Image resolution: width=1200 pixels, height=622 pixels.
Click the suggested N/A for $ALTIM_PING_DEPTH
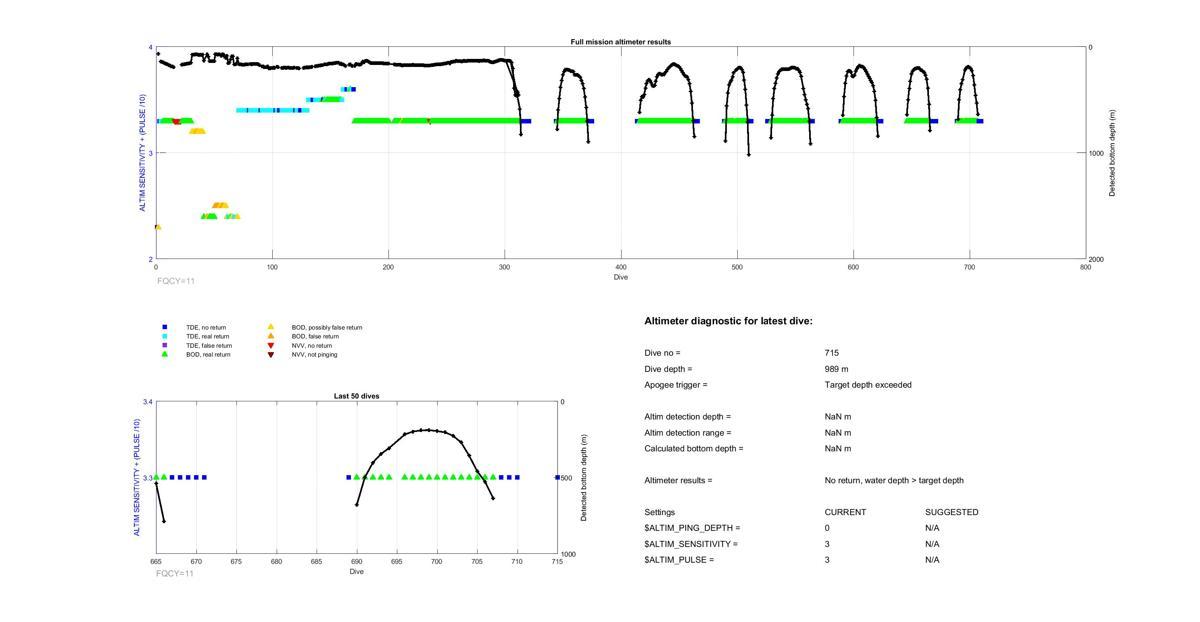pos(932,528)
